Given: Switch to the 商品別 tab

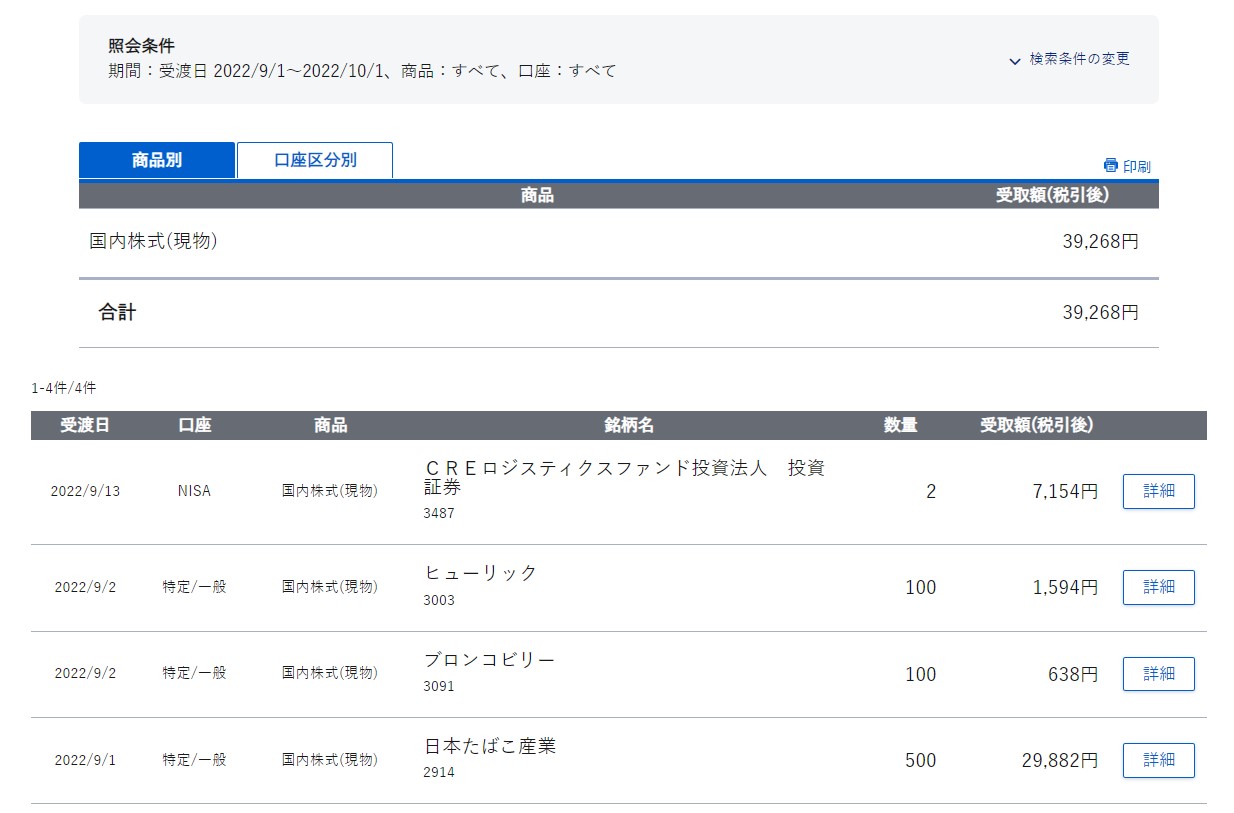Looking at the screenshot, I should [x=157, y=160].
